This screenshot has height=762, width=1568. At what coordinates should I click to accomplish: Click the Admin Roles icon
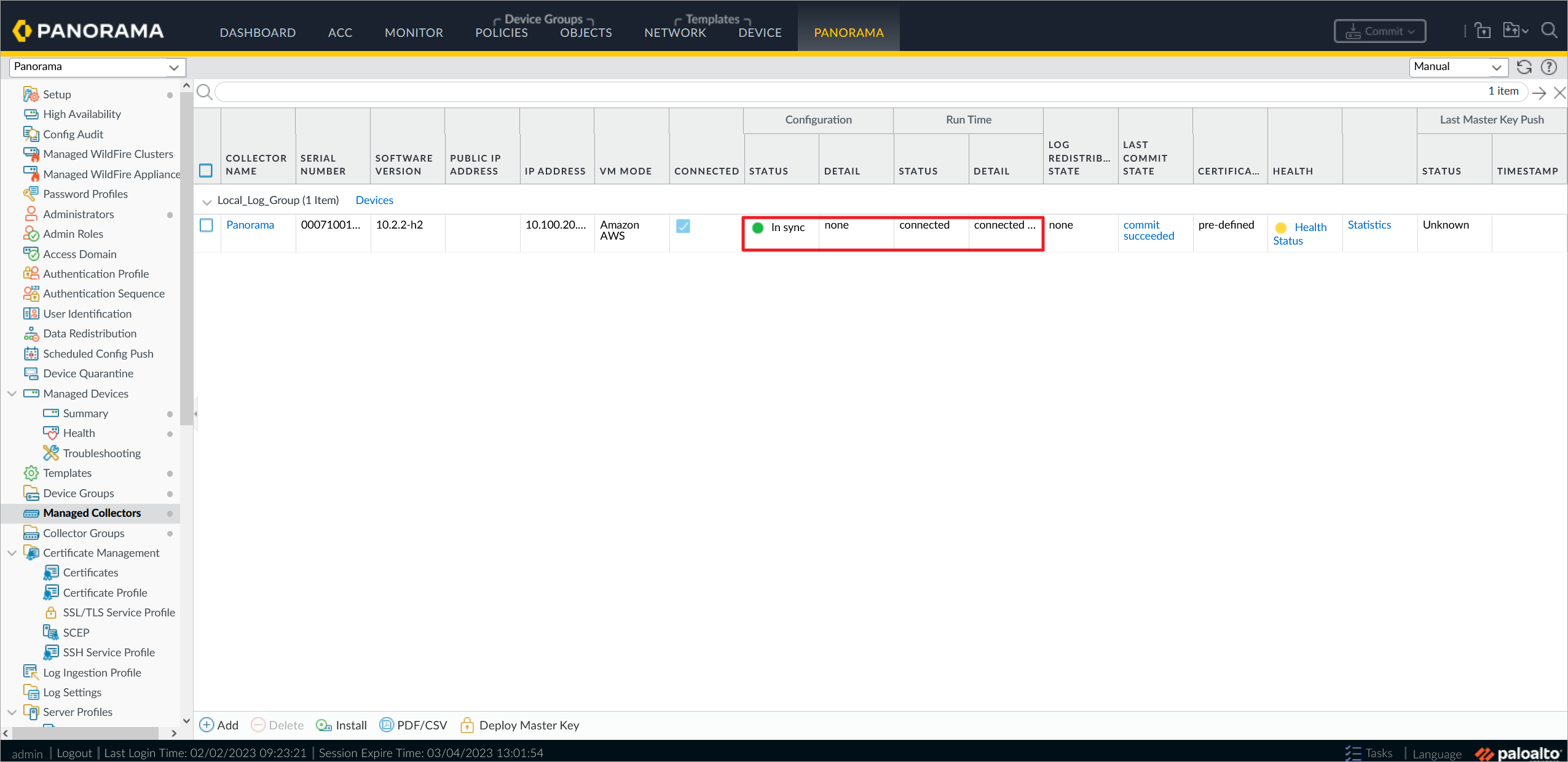coord(31,234)
